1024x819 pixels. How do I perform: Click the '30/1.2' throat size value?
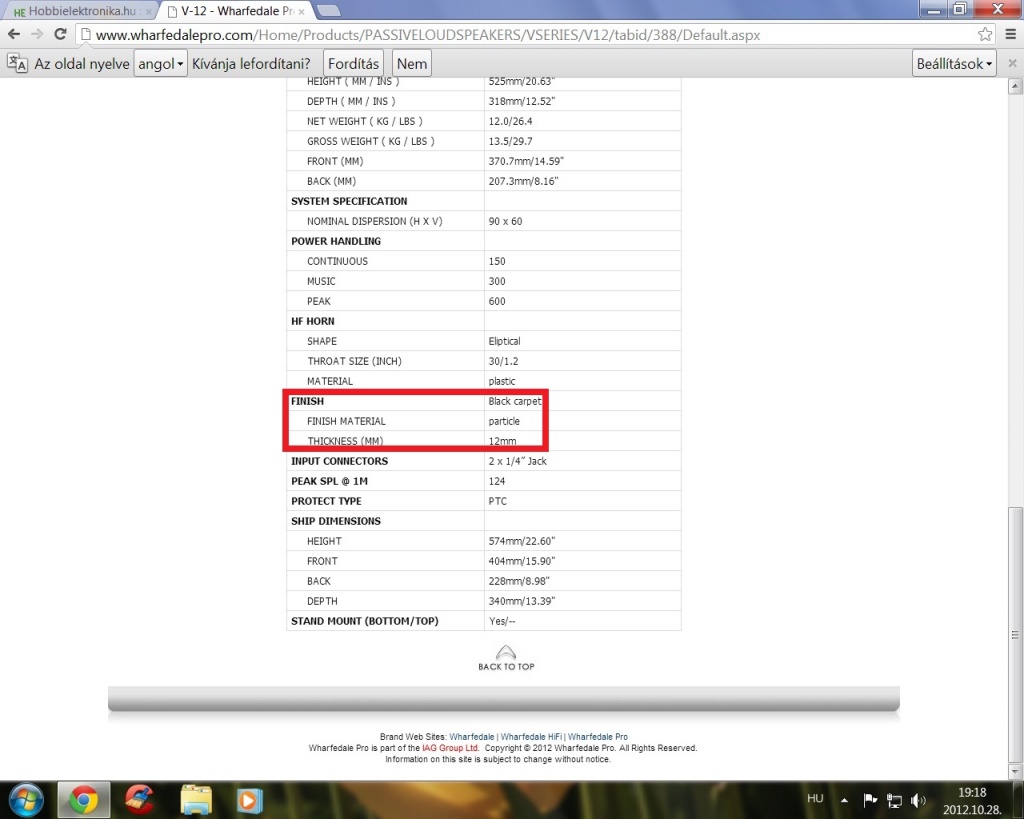[504, 361]
